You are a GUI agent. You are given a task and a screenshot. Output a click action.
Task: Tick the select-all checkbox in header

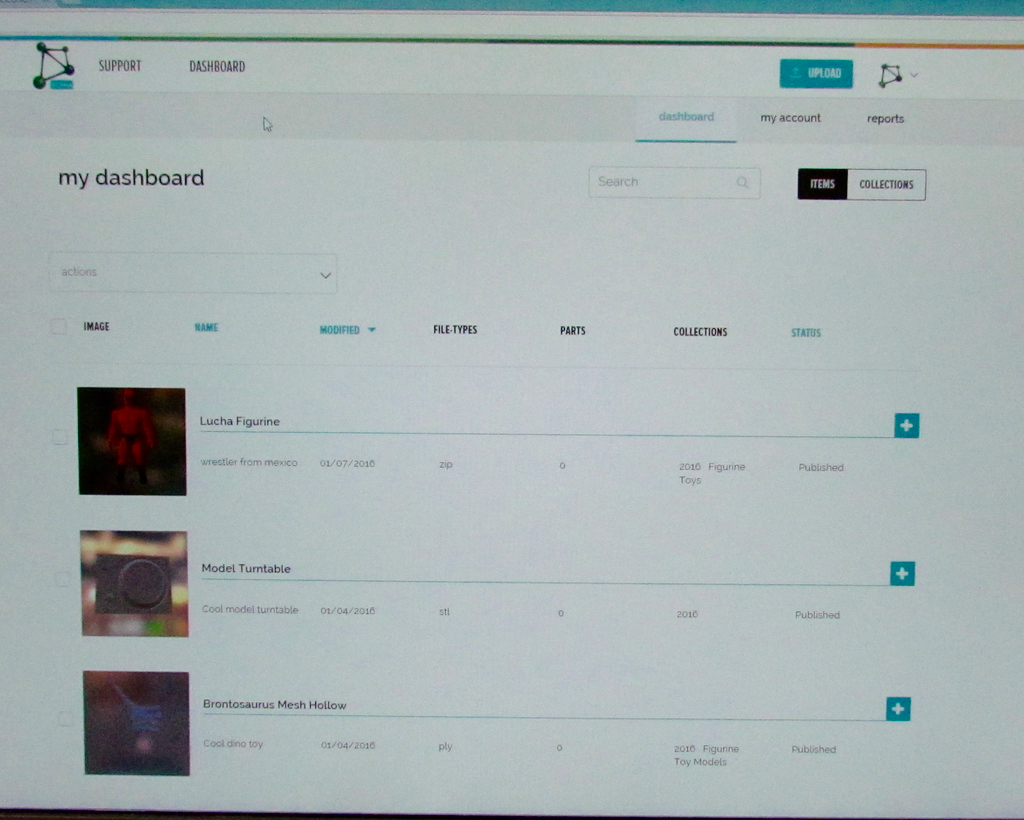tap(59, 326)
